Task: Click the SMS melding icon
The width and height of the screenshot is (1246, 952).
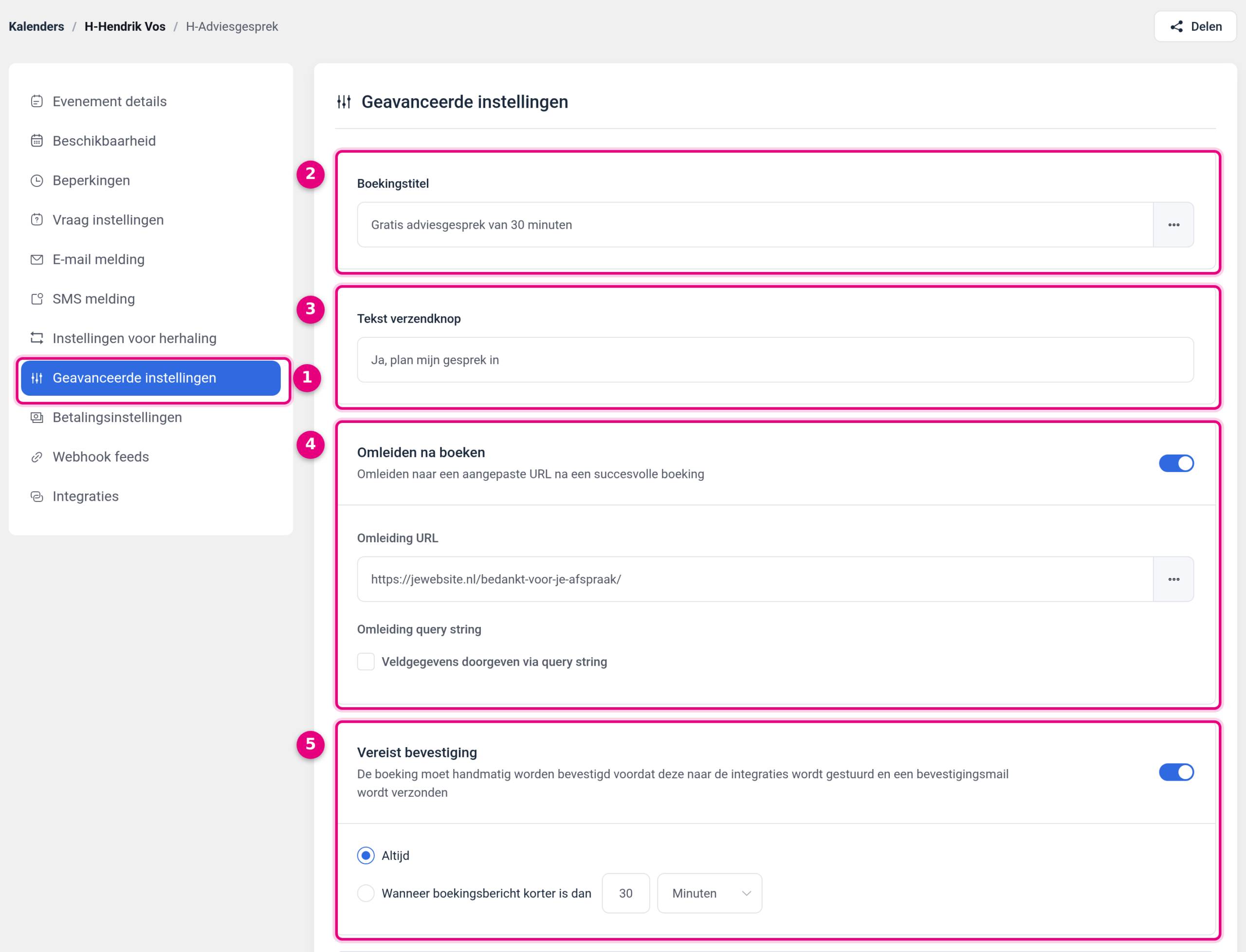Action: [x=37, y=299]
